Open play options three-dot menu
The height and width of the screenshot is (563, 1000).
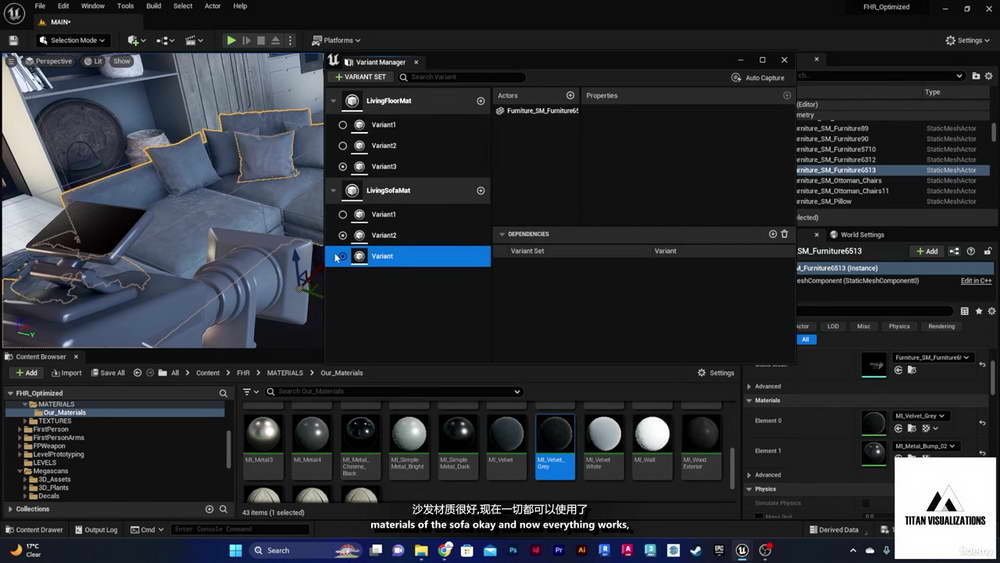point(290,40)
